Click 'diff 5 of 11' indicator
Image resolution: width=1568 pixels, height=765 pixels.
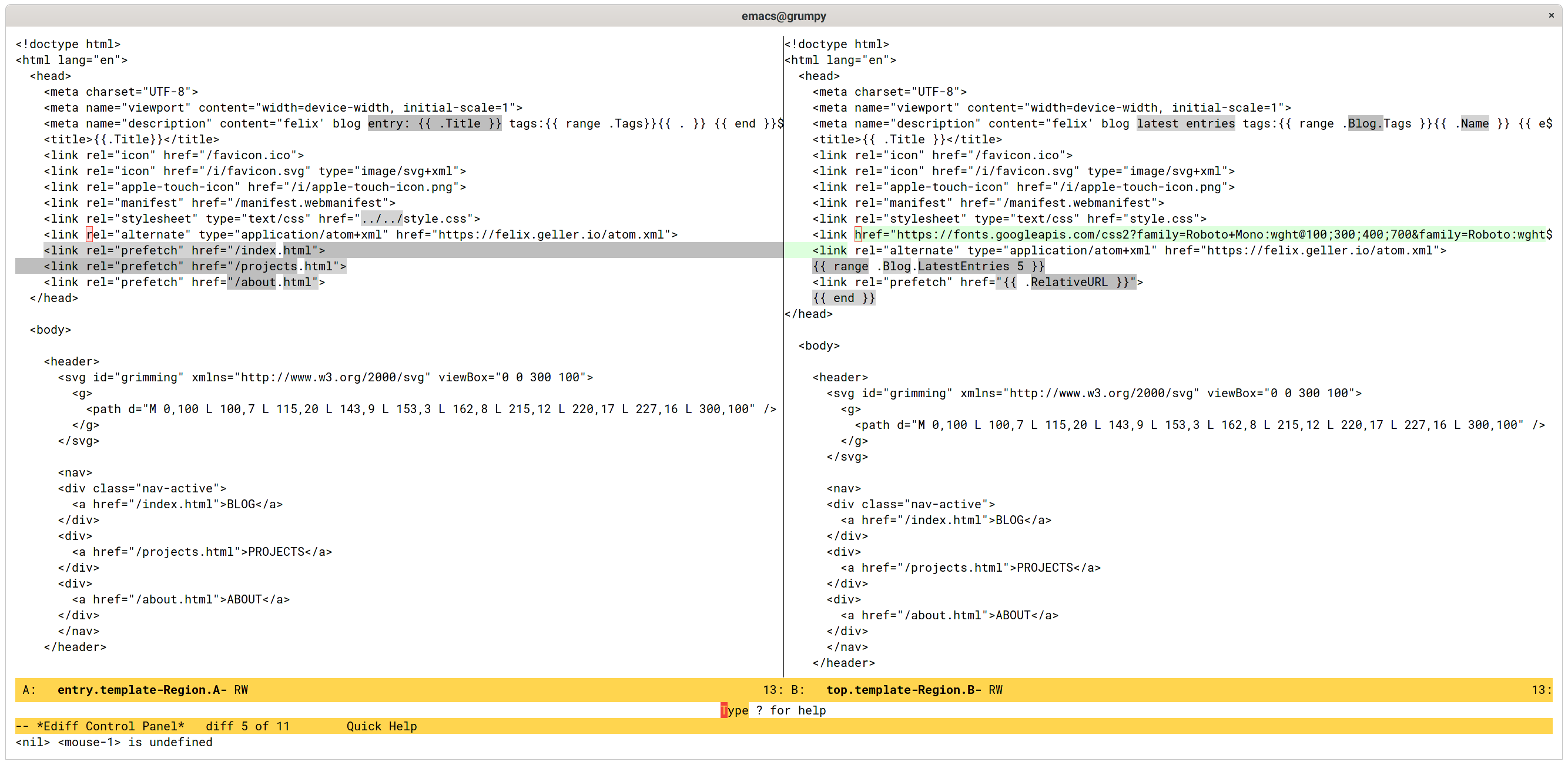click(x=248, y=726)
